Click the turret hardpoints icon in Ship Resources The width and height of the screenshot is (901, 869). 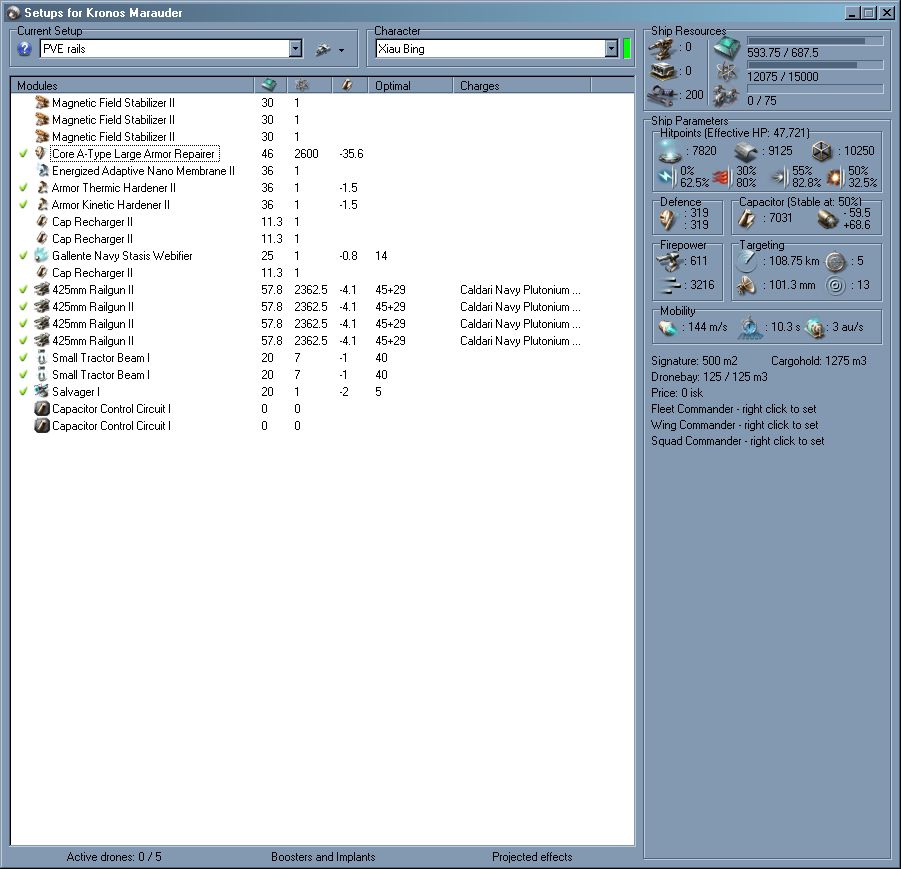pos(662,48)
